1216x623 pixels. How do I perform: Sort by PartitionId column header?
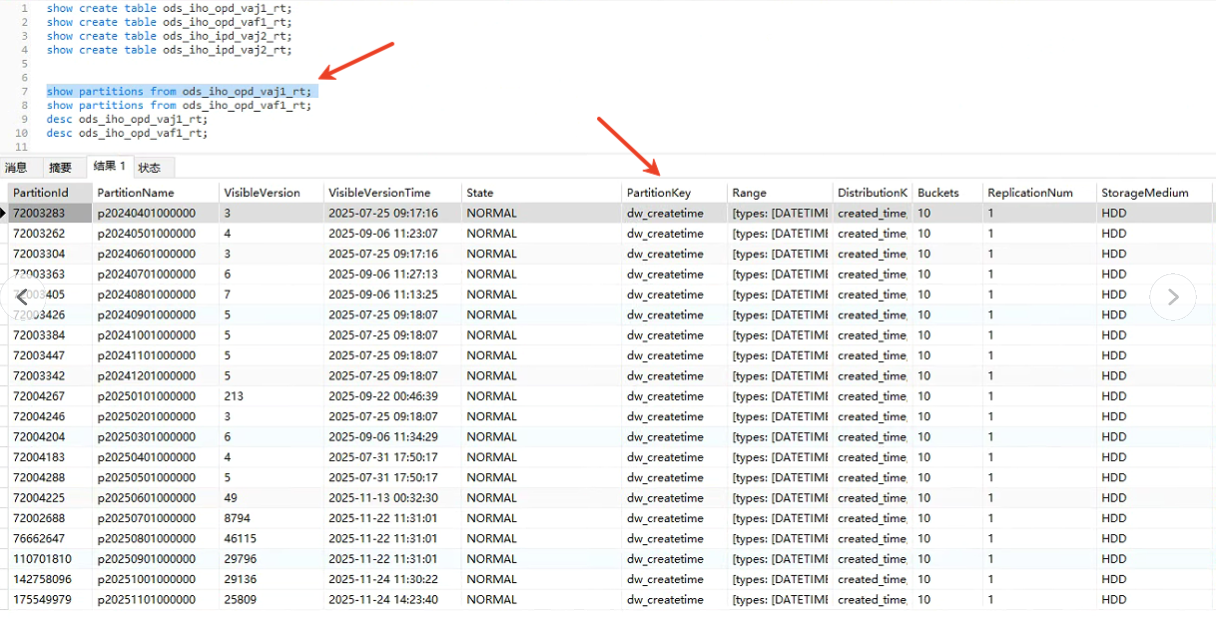41,192
